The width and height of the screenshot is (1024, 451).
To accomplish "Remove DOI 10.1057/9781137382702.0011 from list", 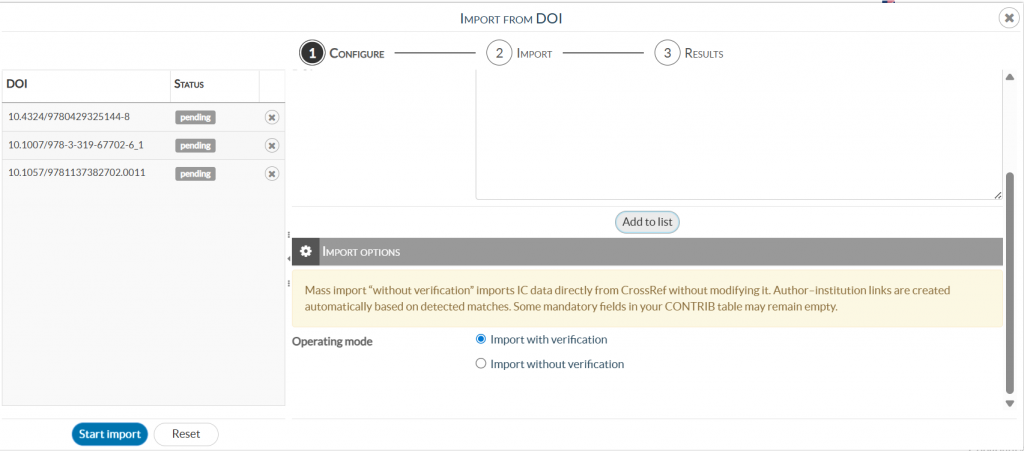I will [271, 173].
